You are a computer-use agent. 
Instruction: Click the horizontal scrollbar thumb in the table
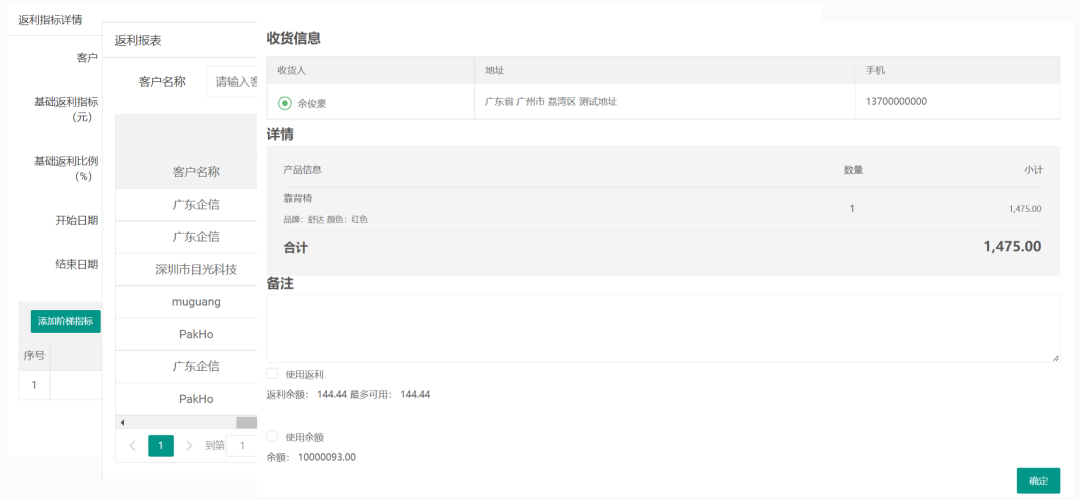[x=246, y=423]
